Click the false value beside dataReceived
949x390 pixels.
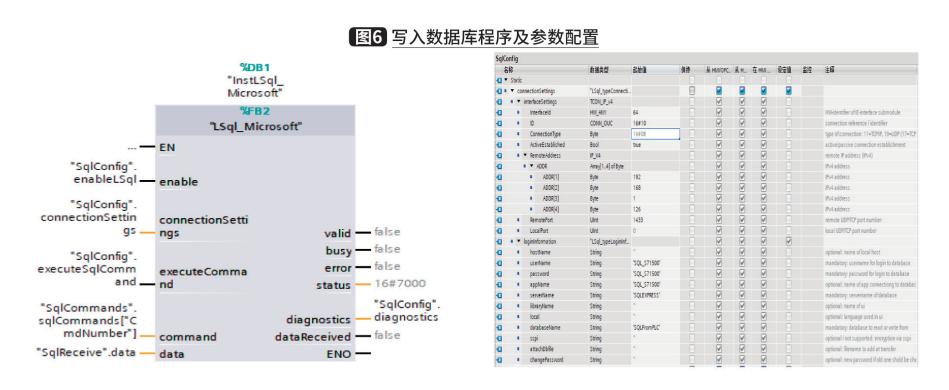pyautogui.click(x=387, y=335)
